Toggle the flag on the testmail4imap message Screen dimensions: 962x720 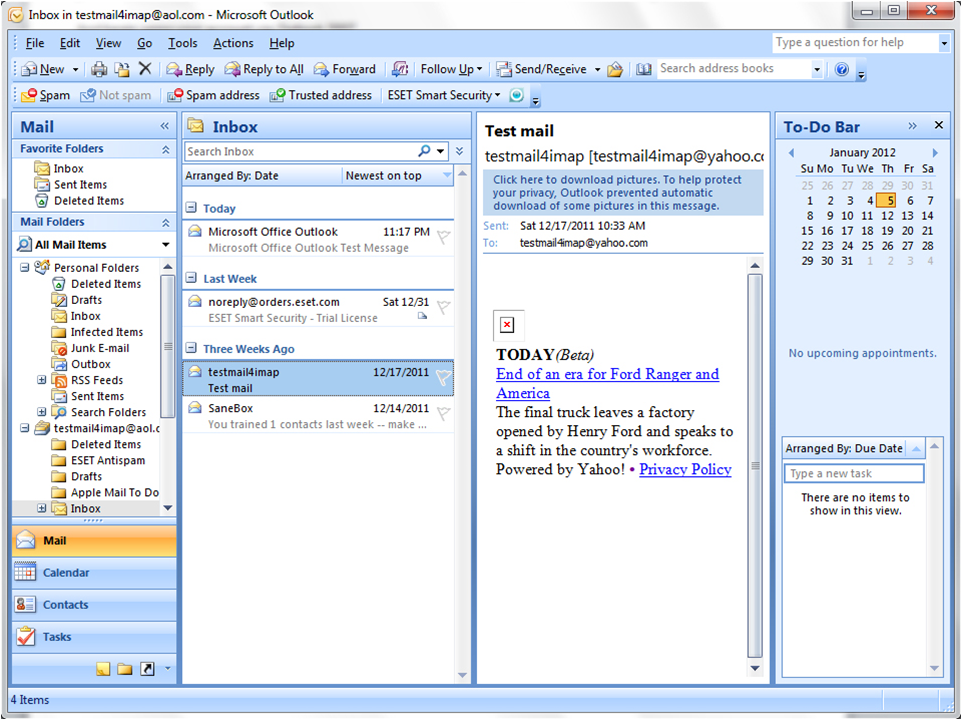443,378
